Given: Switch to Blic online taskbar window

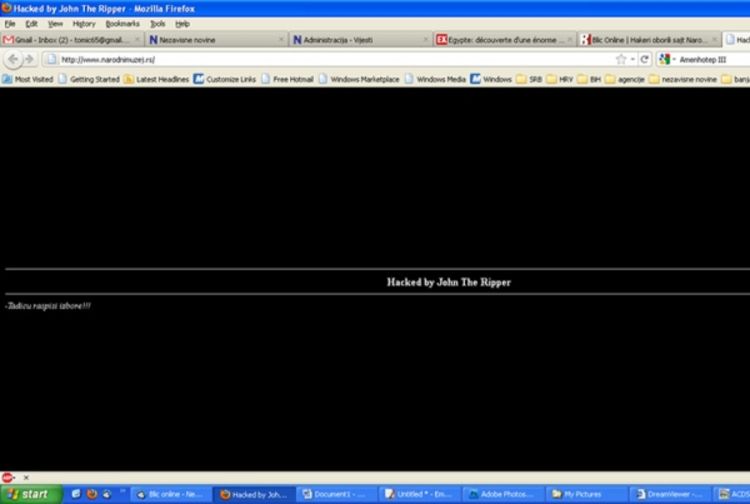Looking at the screenshot, I should coord(172,494).
